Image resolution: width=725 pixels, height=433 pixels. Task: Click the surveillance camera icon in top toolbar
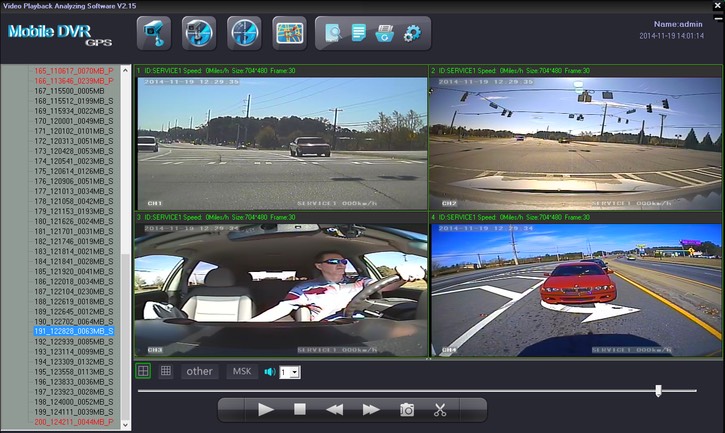click(x=152, y=32)
